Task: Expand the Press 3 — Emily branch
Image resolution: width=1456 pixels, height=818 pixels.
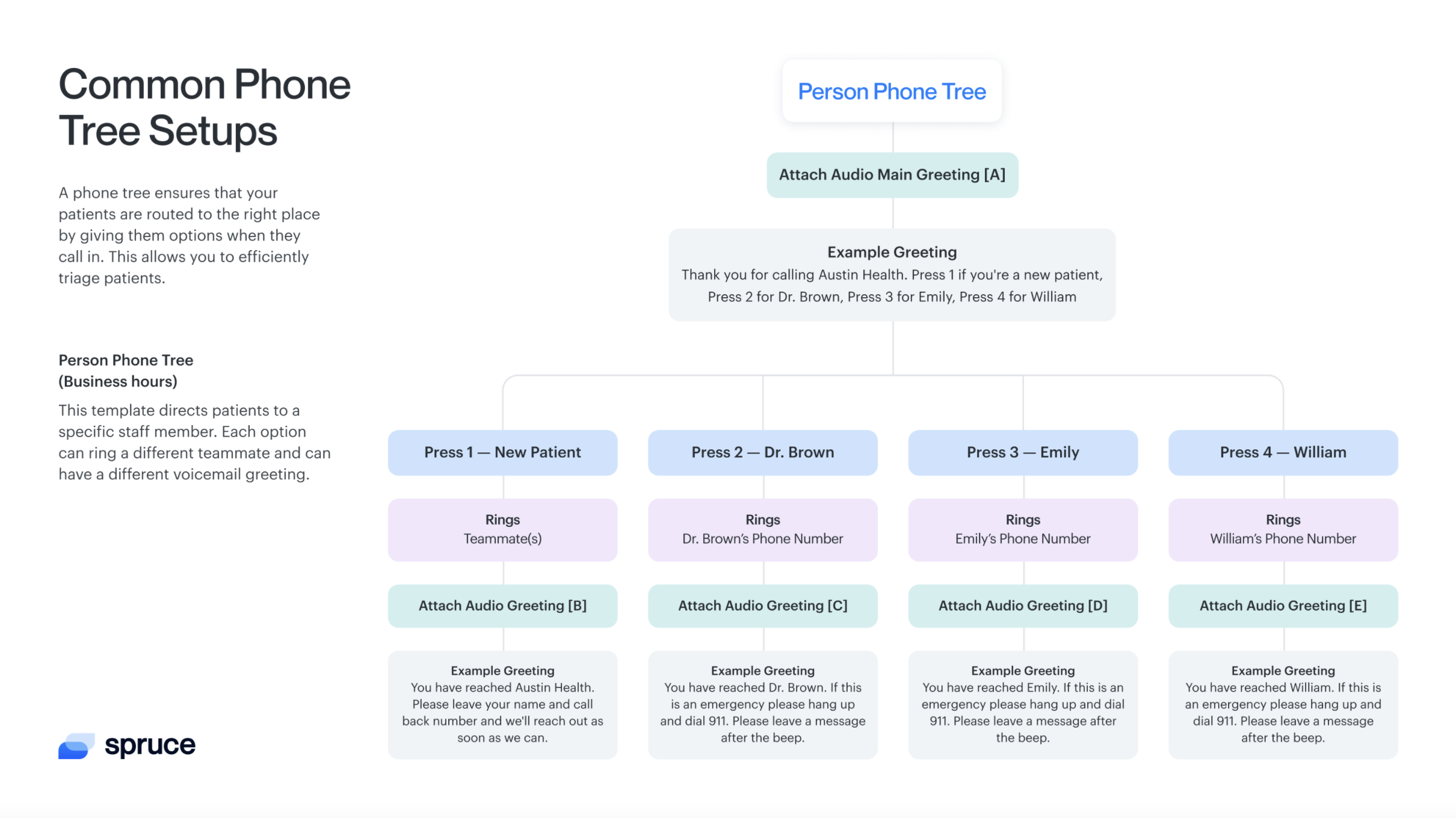Action: tap(1022, 452)
